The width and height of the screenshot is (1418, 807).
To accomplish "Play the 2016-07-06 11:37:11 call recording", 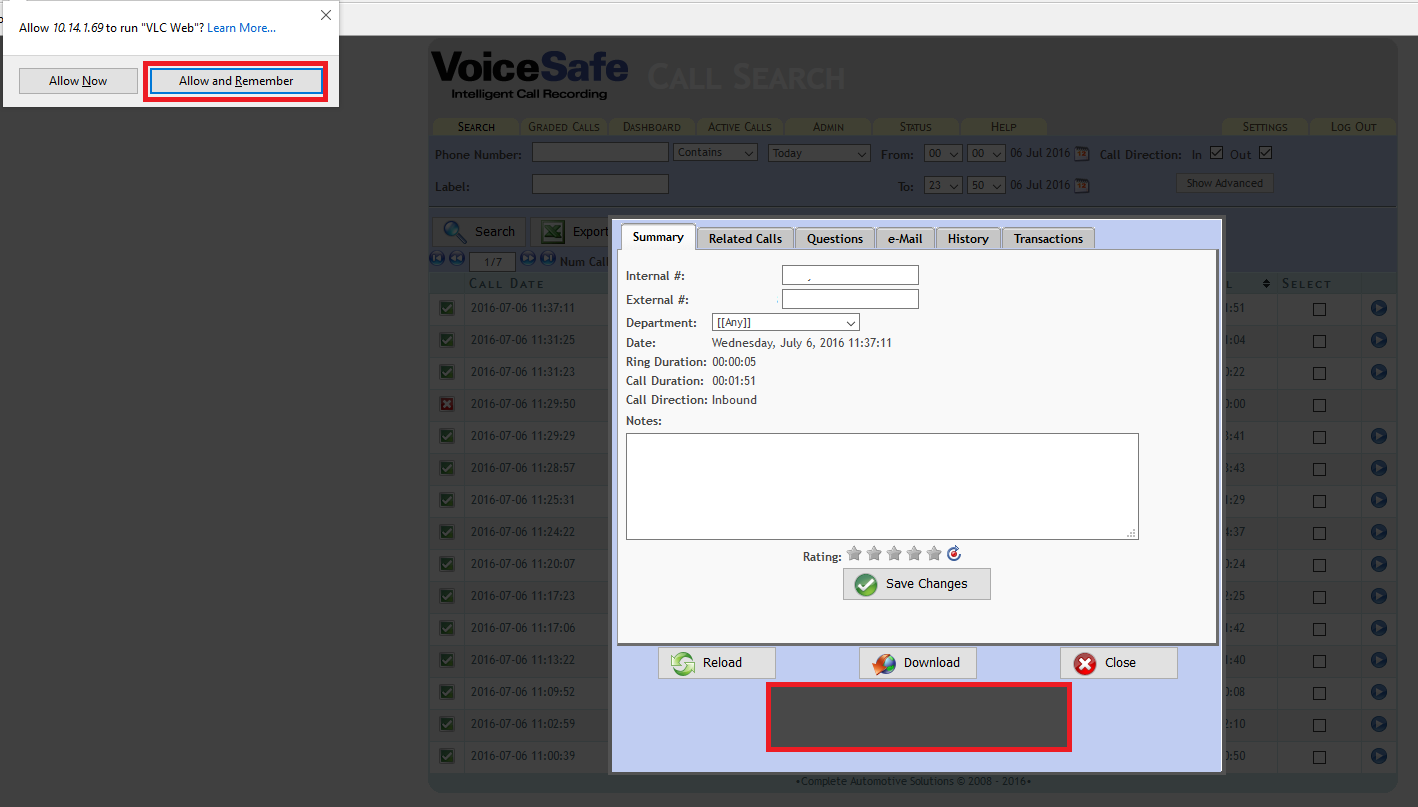I will coord(1379,308).
